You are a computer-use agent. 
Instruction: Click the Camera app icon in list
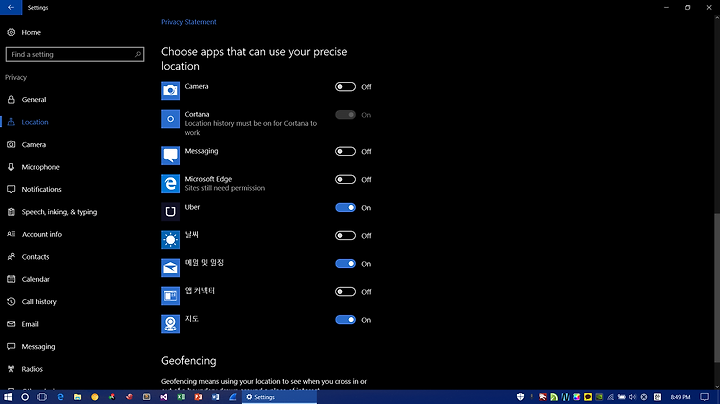pyautogui.click(x=170, y=90)
